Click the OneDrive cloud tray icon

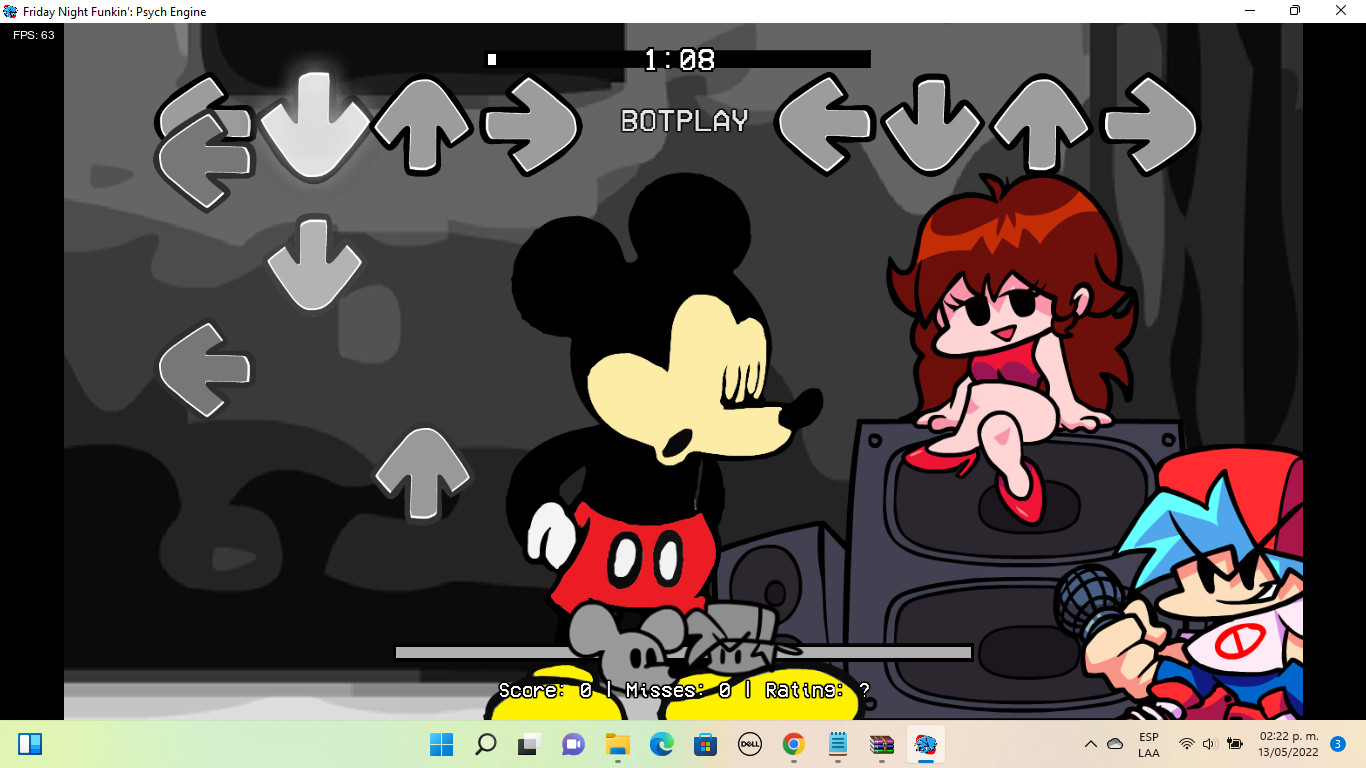[x=1115, y=744]
